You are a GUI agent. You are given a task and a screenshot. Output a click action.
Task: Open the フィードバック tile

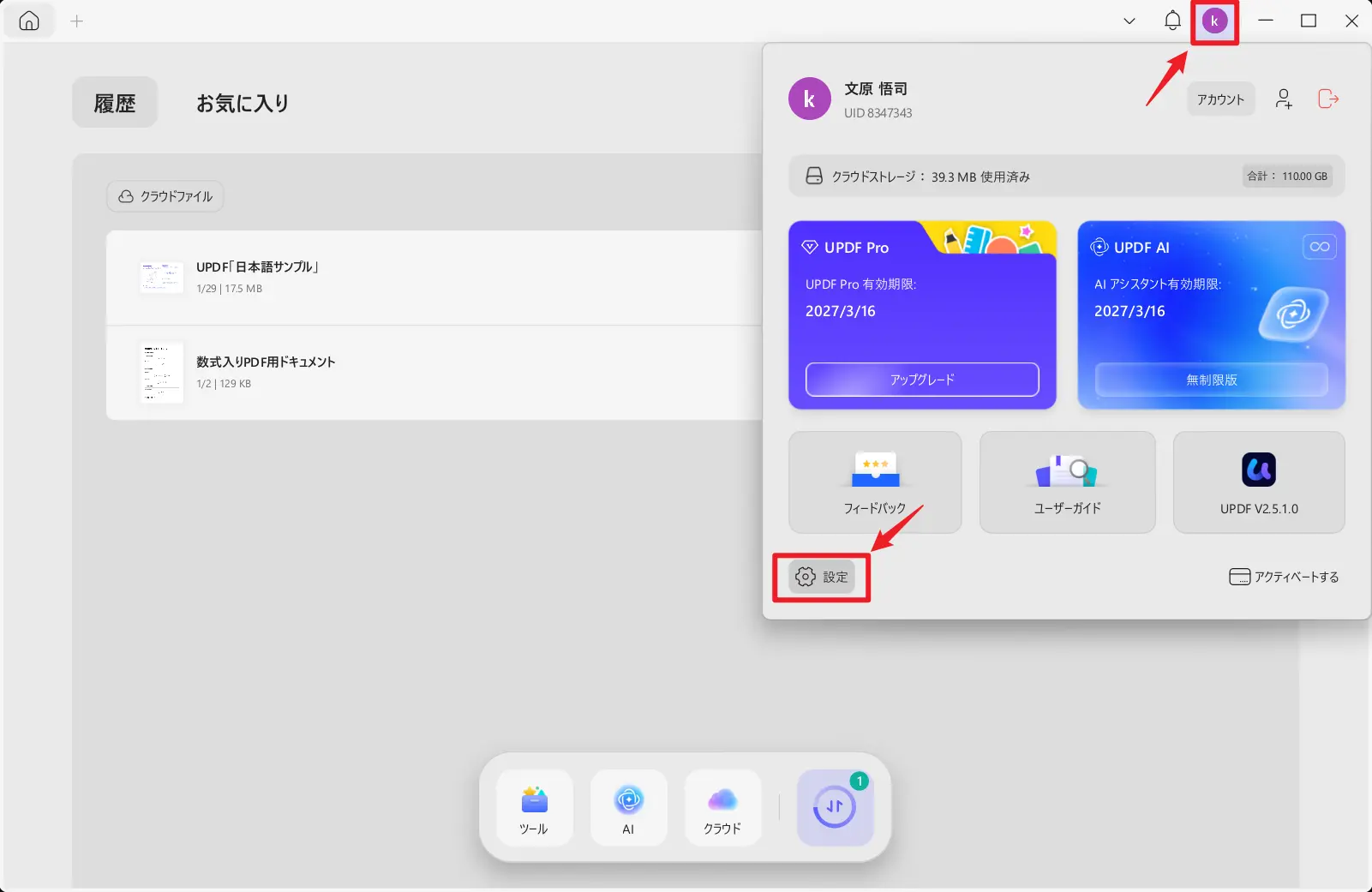(x=875, y=482)
